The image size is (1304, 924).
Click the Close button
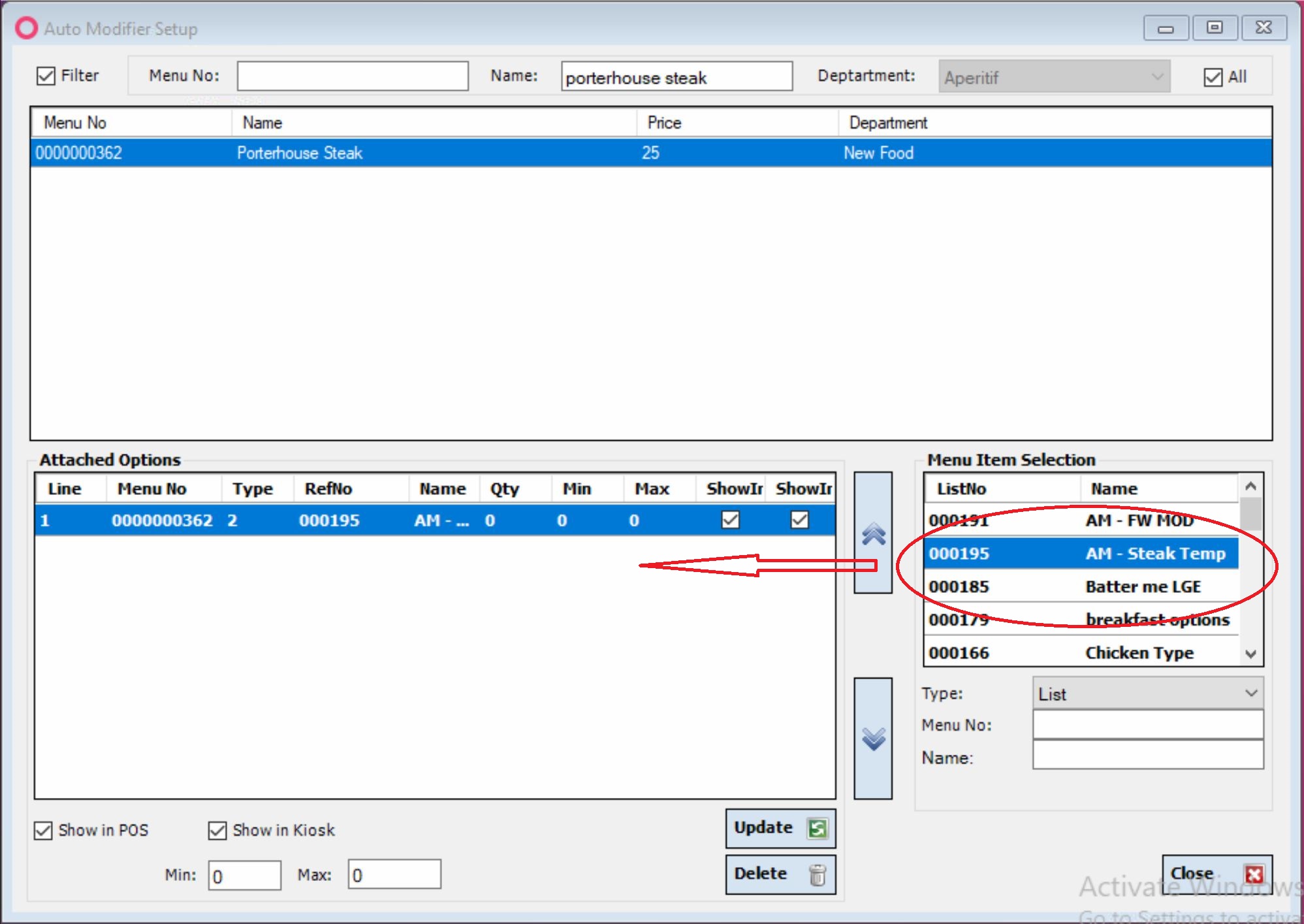click(x=1217, y=874)
